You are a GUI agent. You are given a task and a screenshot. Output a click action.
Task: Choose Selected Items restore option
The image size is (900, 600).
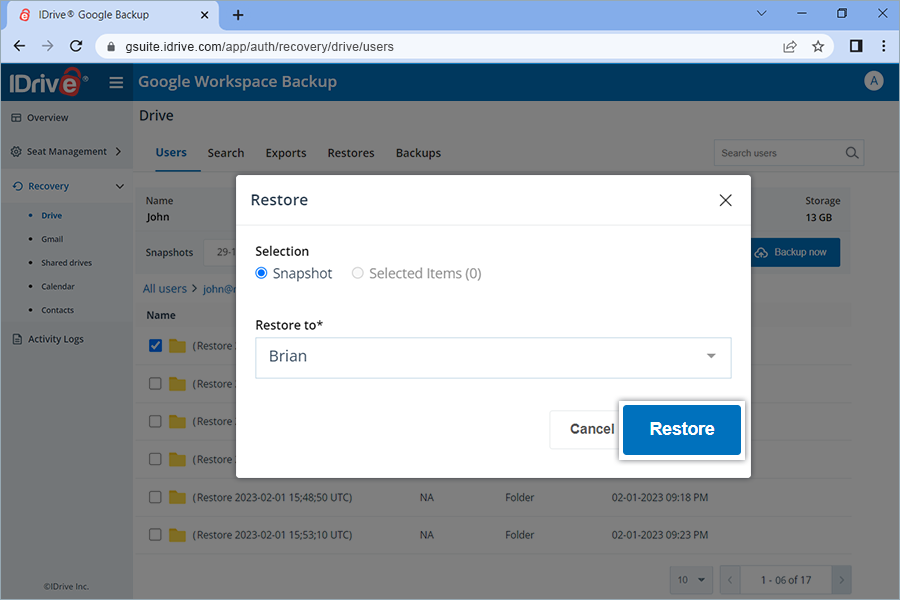pyautogui.click(x=358, y=273)
